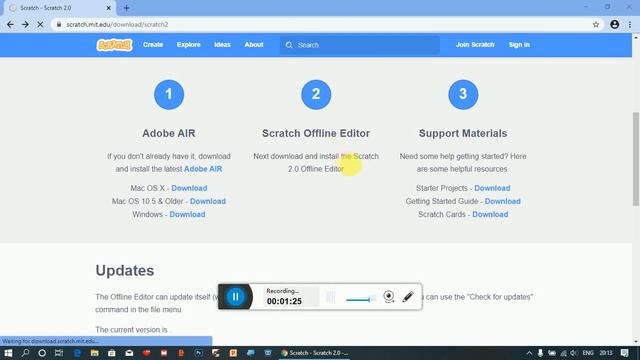Switch to the Chrome Scratch taskbar window

(x=315, y=353)
